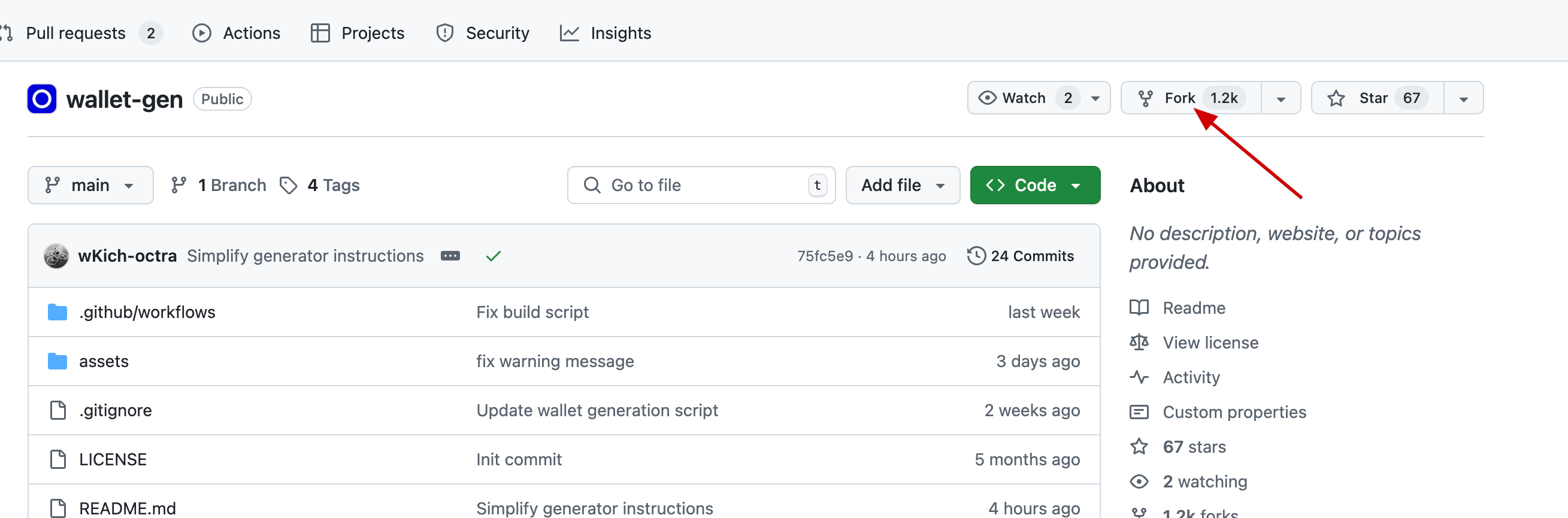Click the Activity pulse icon
Image resolution: width=1568 pixels, height=518 pixels.
click(1140, 377)
